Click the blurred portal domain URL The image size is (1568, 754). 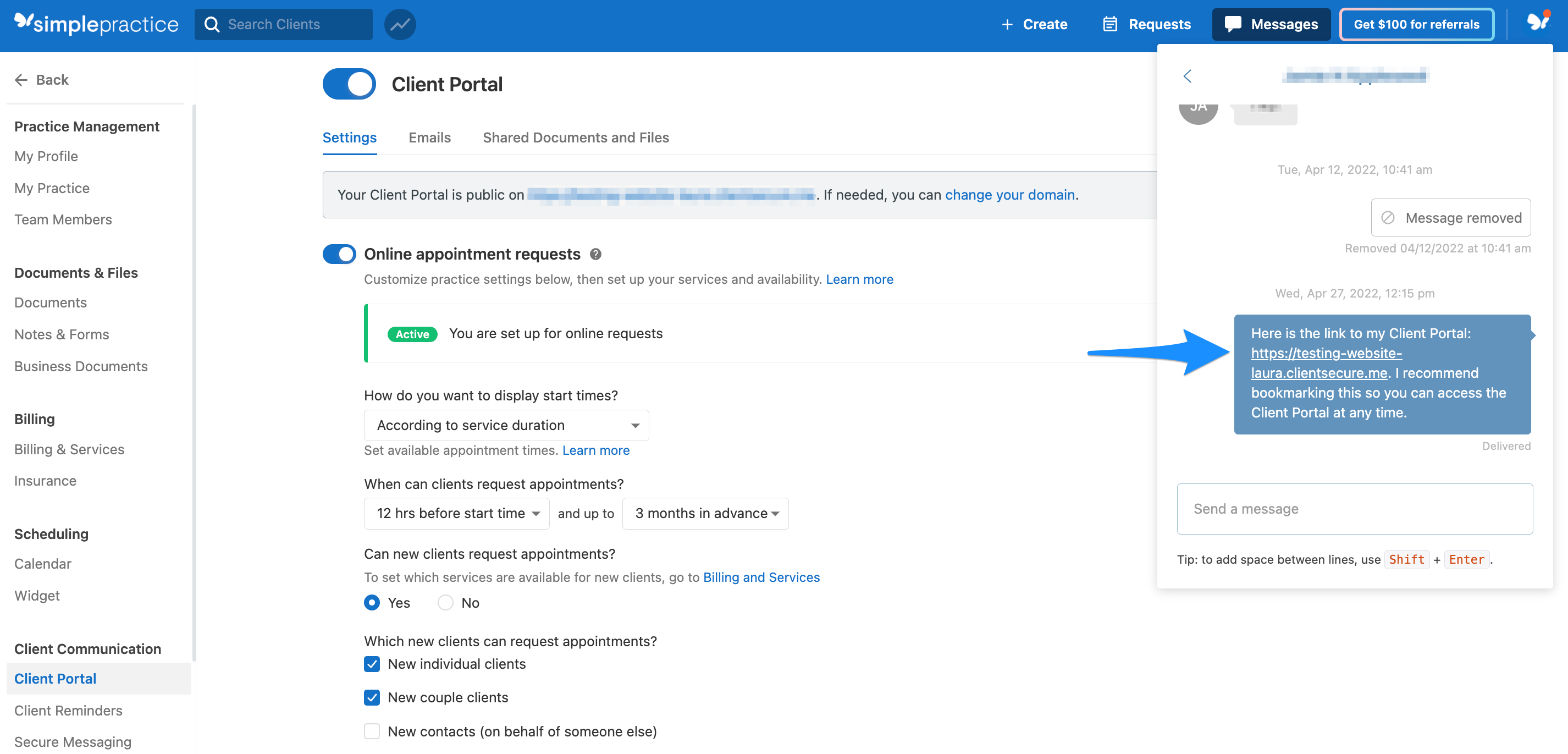tap(670, 195)
